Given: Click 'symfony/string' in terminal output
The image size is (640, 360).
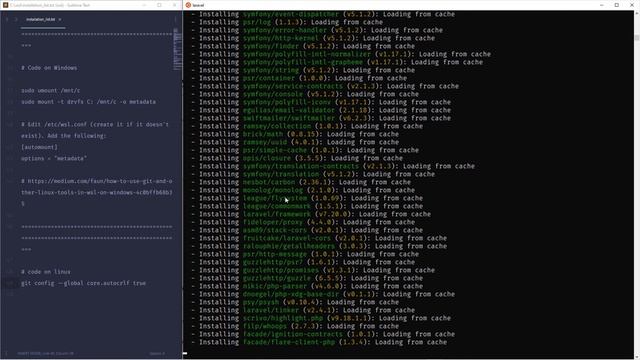Looking at the screenshot, I should tap(271, 70).
